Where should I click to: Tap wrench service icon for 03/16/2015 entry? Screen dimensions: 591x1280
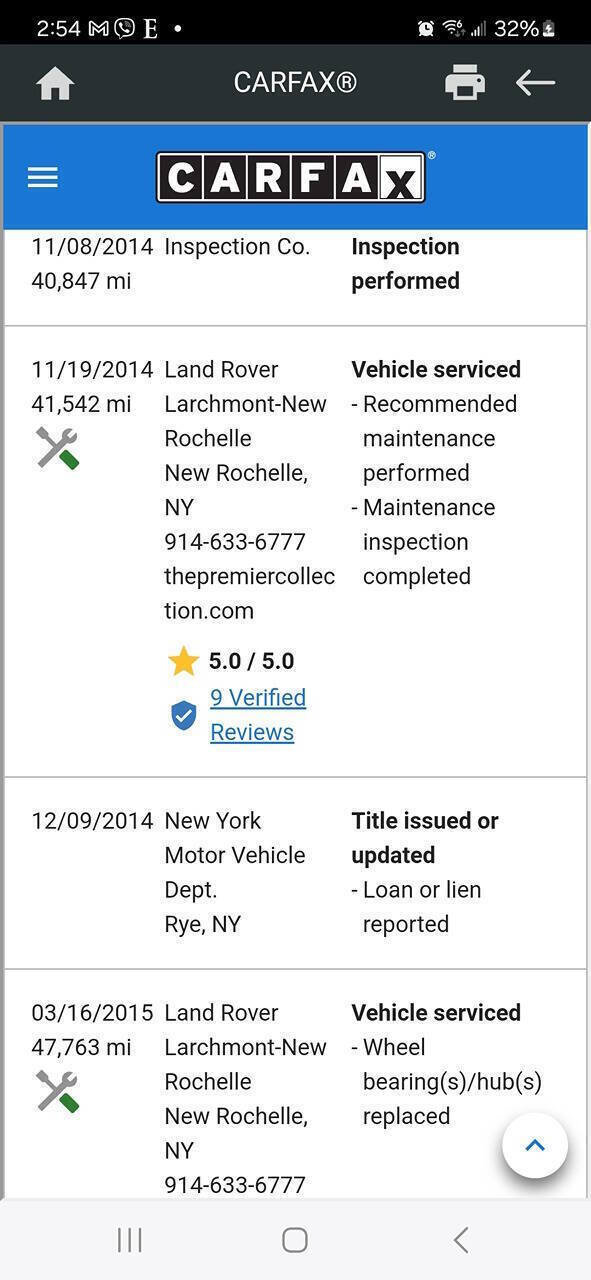57,1091
